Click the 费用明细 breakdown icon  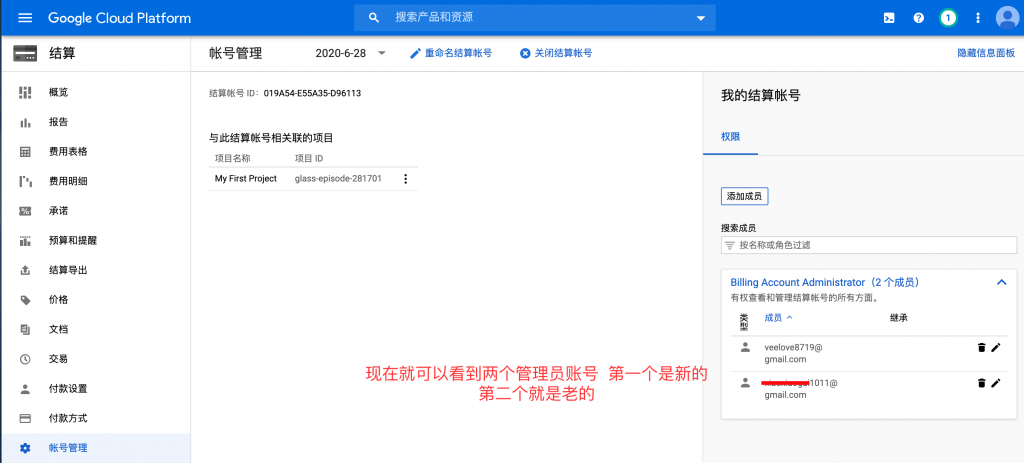25,182
